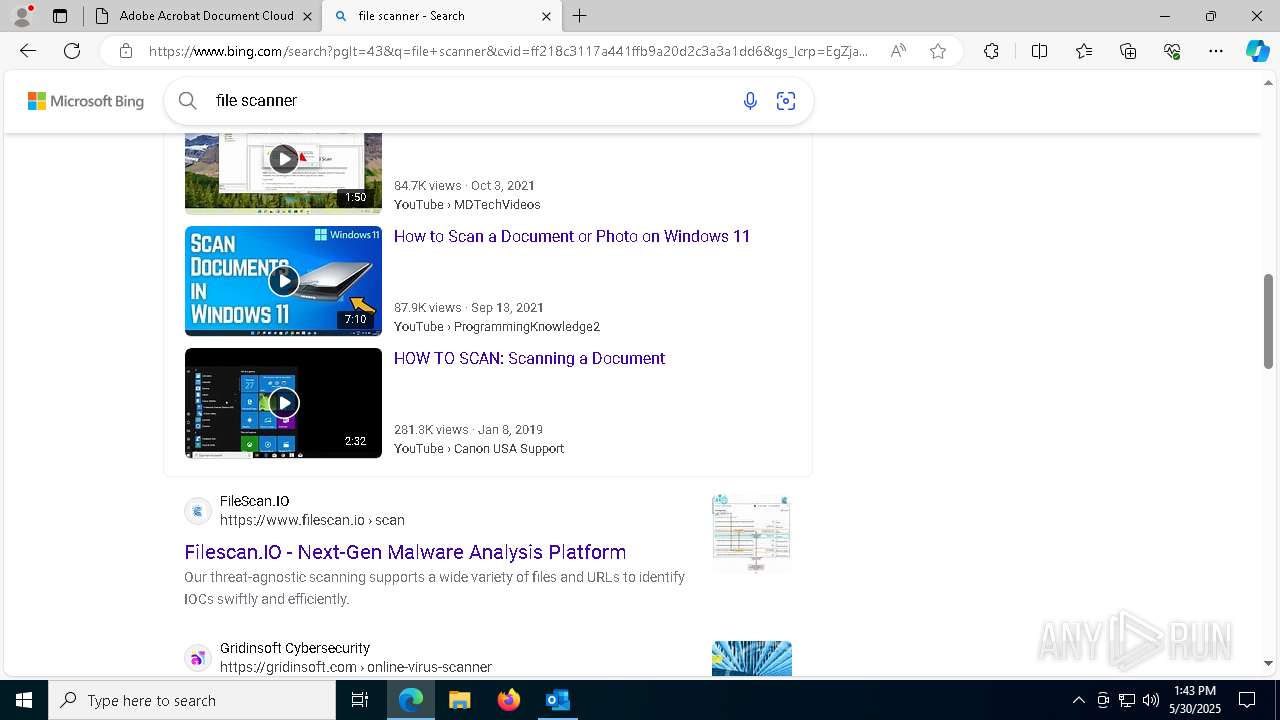View site information lock icon
The width and height of the screenshot is (1280, 720).
(126, 51)
